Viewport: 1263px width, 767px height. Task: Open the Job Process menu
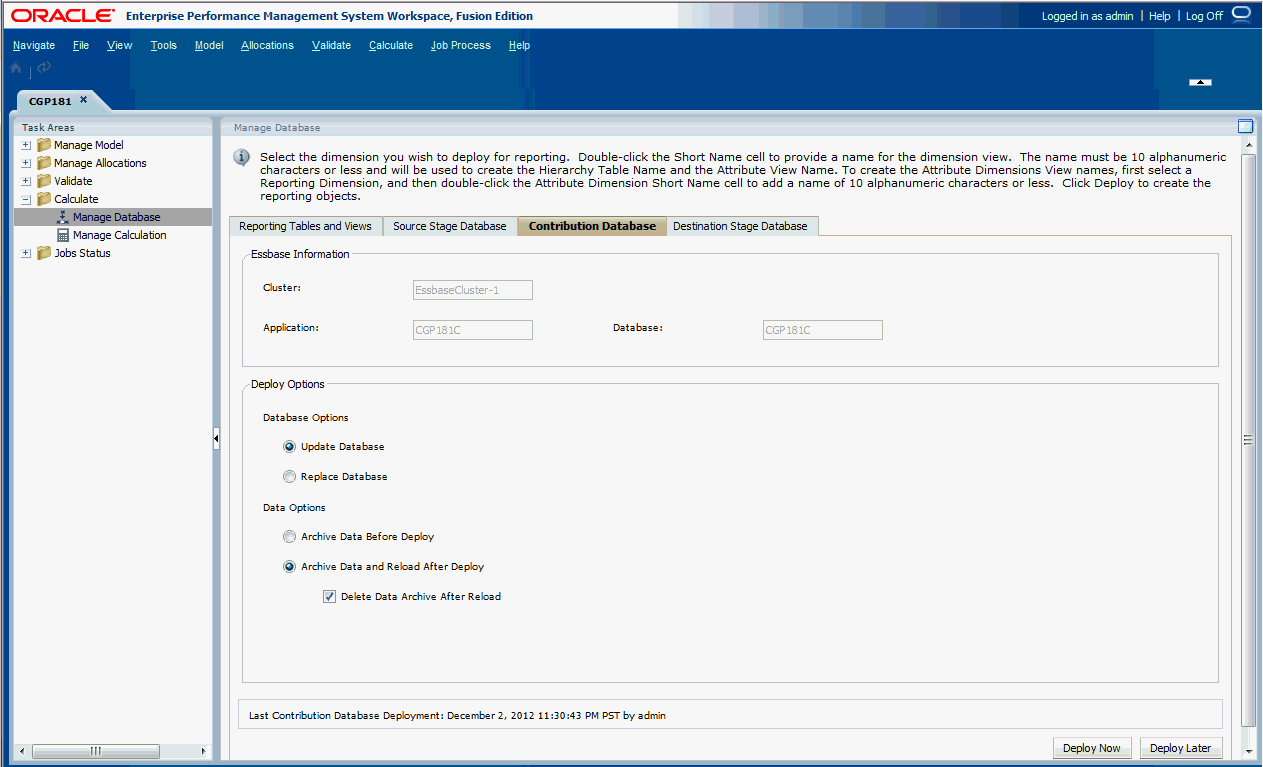[461, 45]
